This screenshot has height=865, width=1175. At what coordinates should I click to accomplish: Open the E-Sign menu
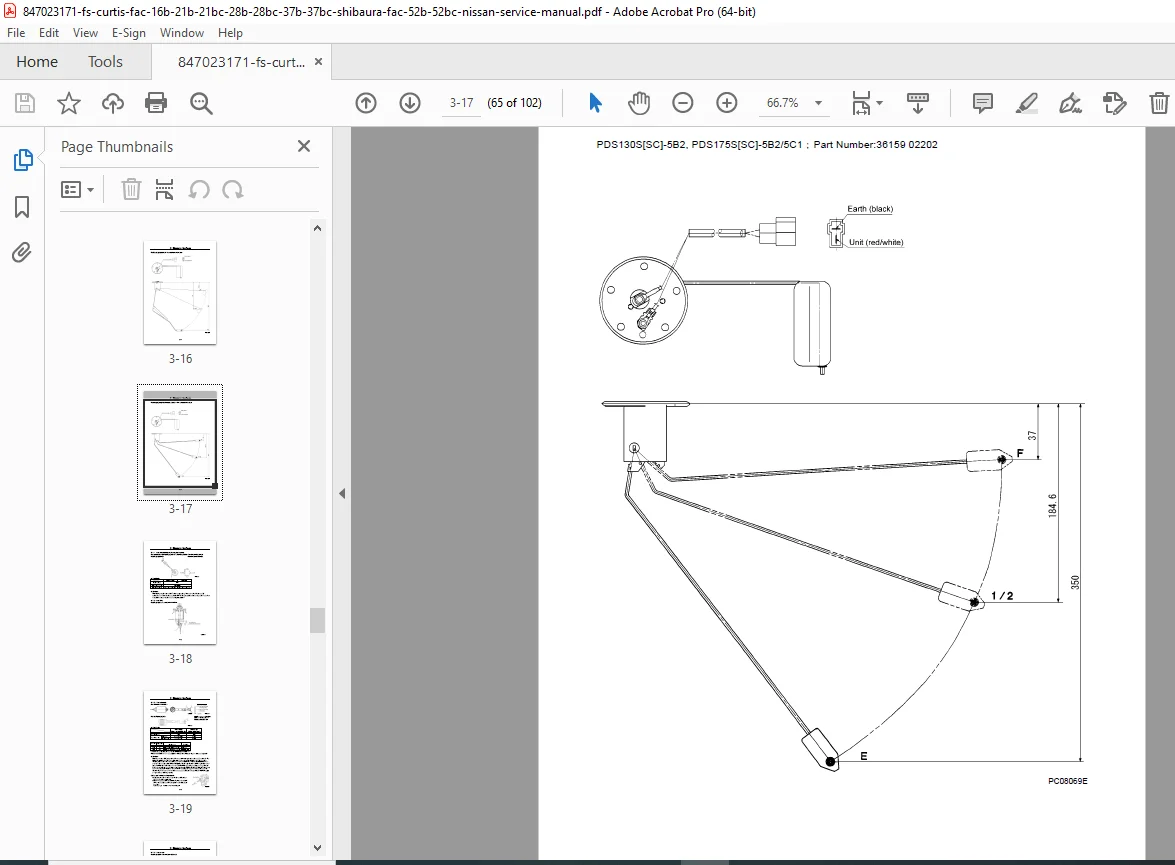pos(128,33)
